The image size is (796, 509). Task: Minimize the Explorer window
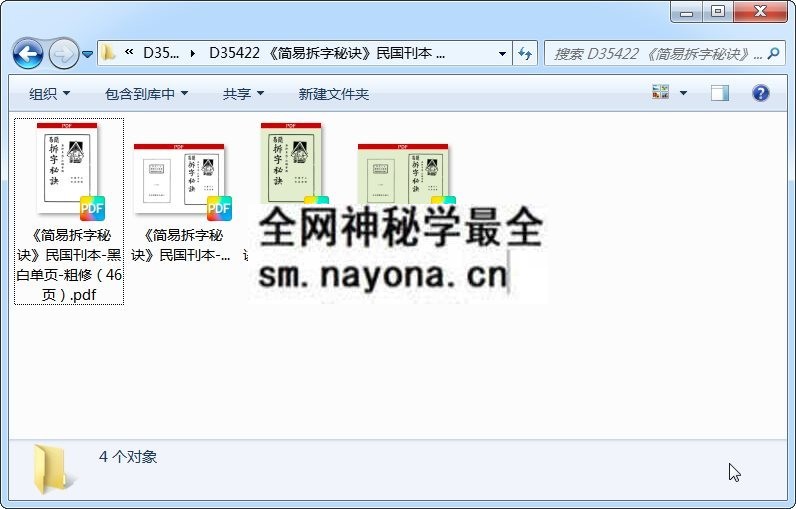[686, 11]
